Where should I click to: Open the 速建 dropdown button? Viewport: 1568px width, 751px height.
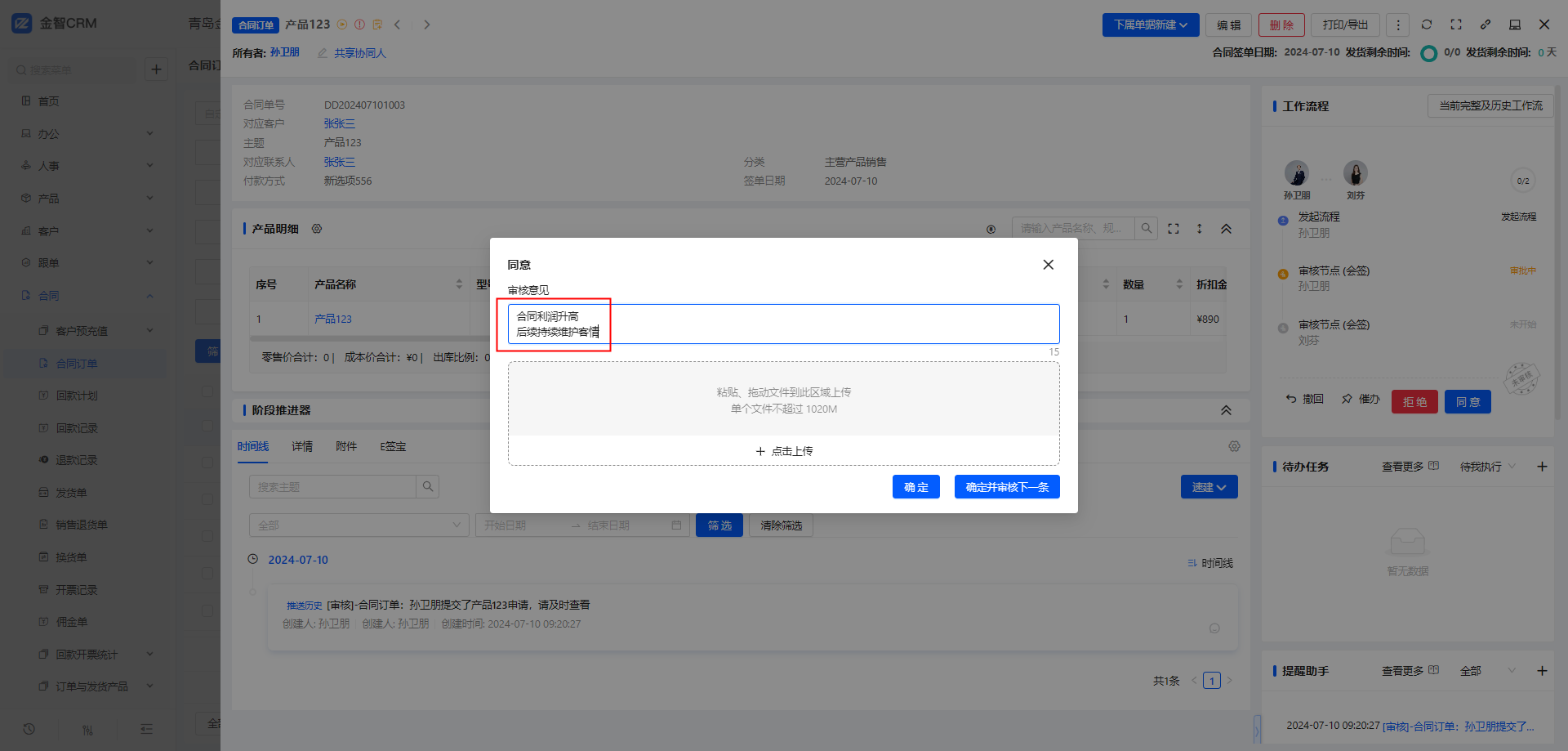point(1209,487)
